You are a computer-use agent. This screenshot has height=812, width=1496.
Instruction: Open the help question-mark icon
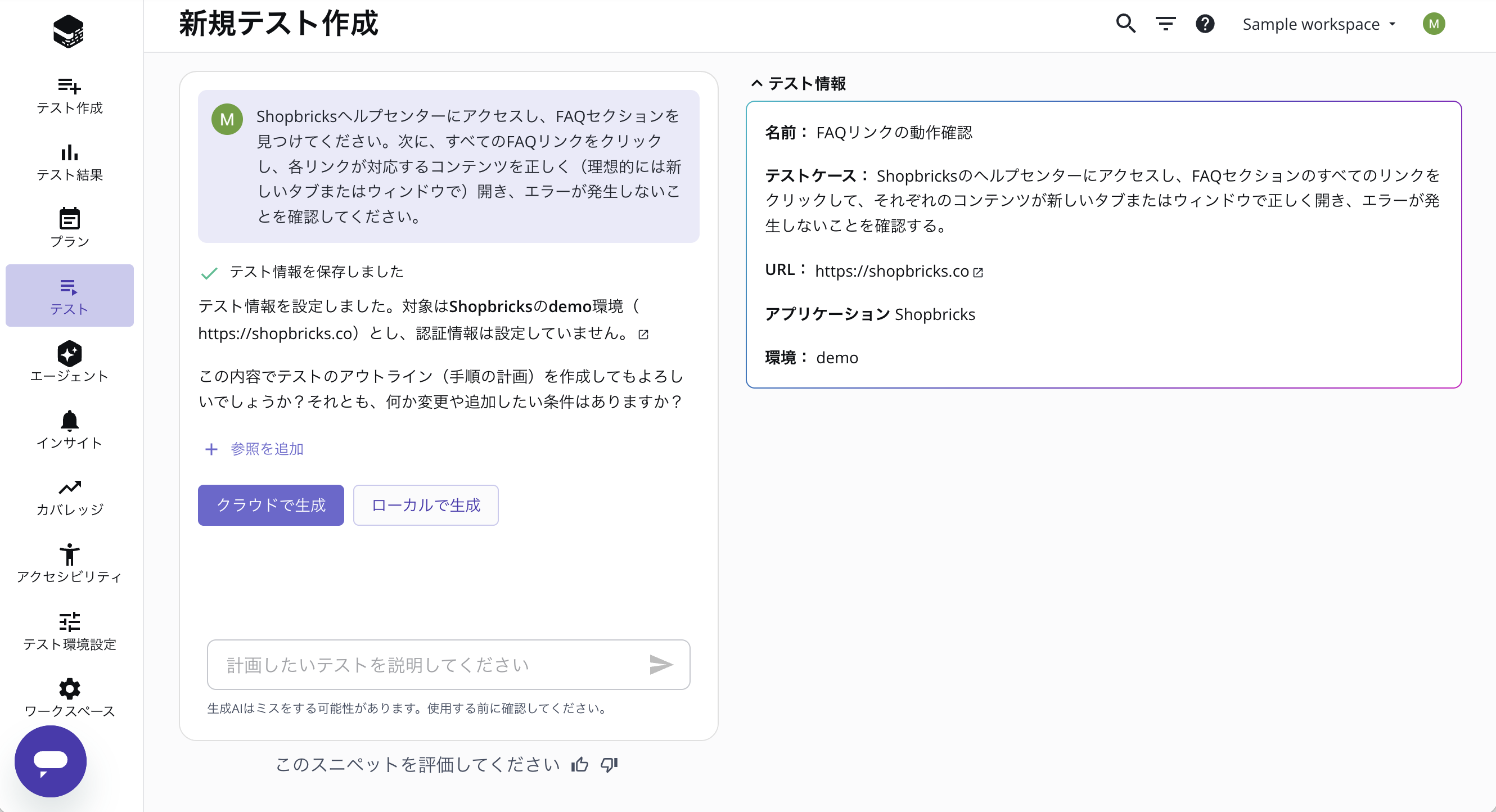point(1205,24)
